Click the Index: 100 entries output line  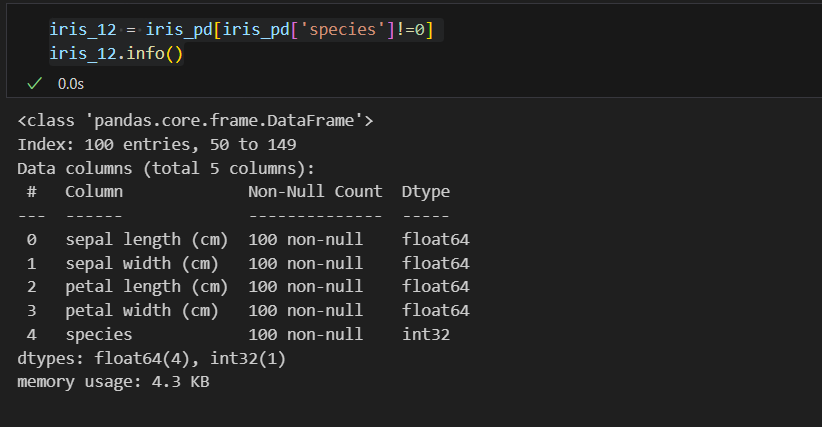click(x=157, y=145)
